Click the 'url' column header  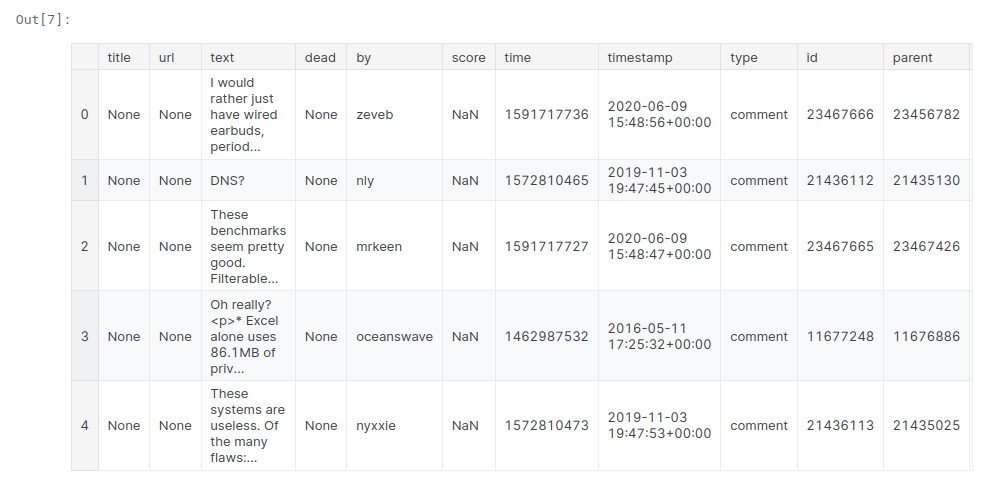tap(167, 58)
